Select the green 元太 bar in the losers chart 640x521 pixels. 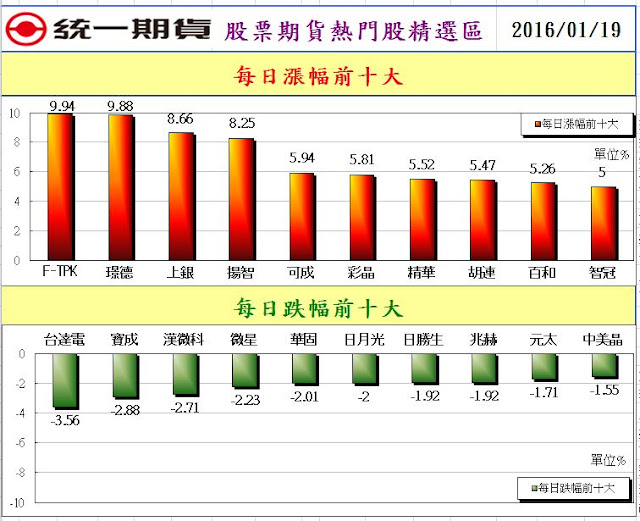(545, 367)
